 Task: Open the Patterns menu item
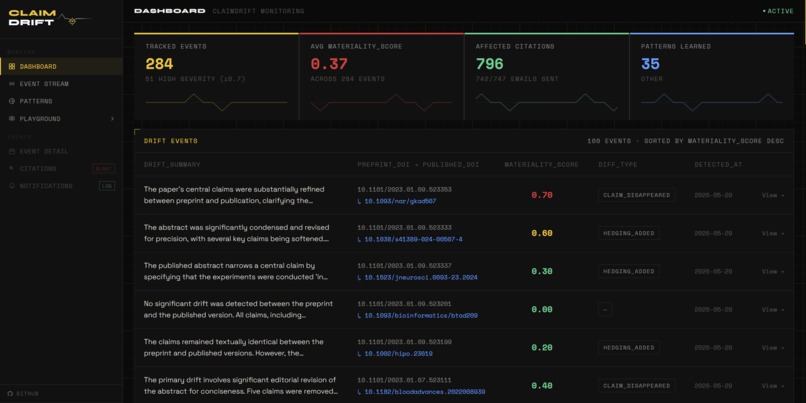point(62,101)
